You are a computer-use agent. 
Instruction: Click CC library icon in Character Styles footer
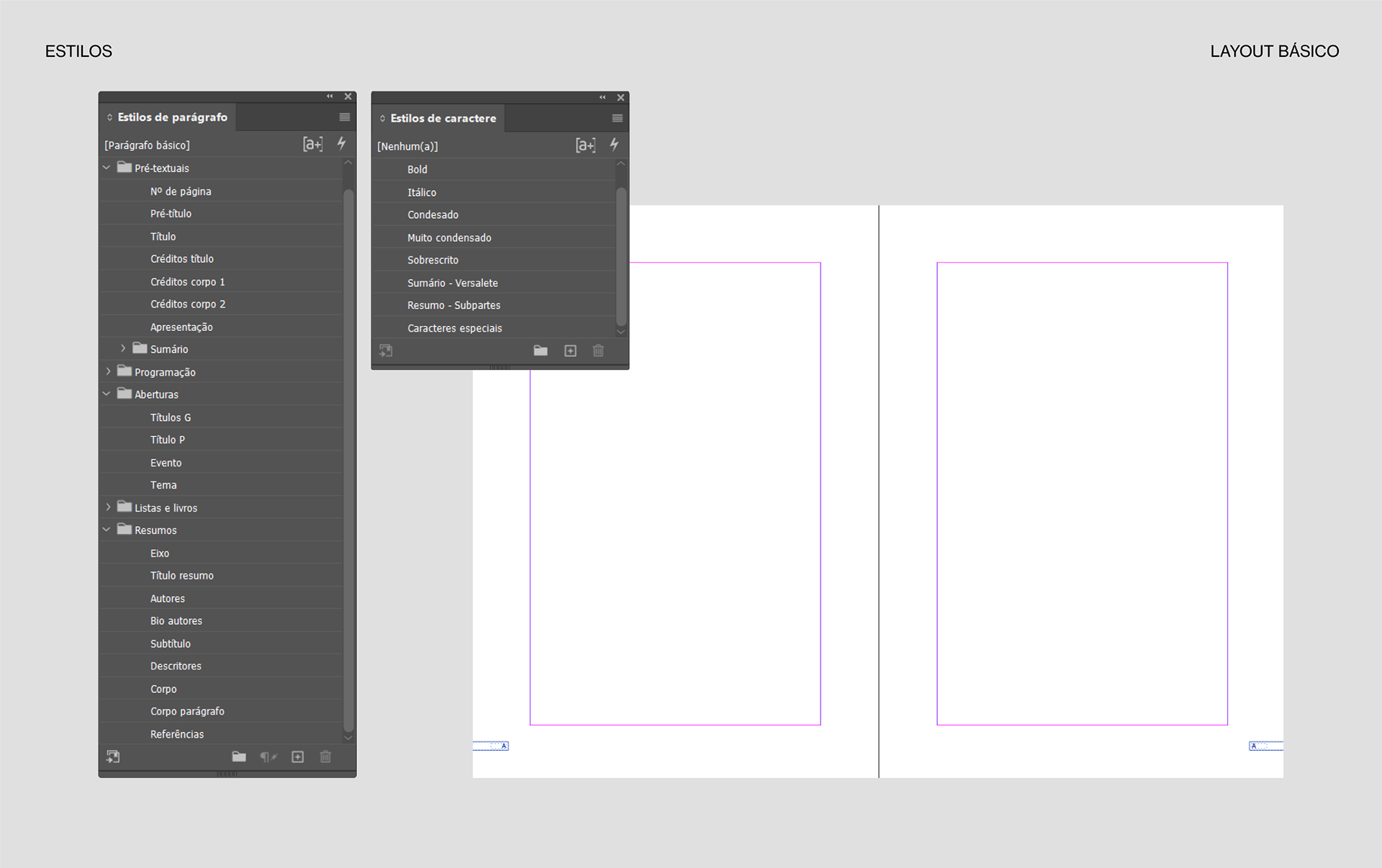pyautogui.click(x=386, y=351)
